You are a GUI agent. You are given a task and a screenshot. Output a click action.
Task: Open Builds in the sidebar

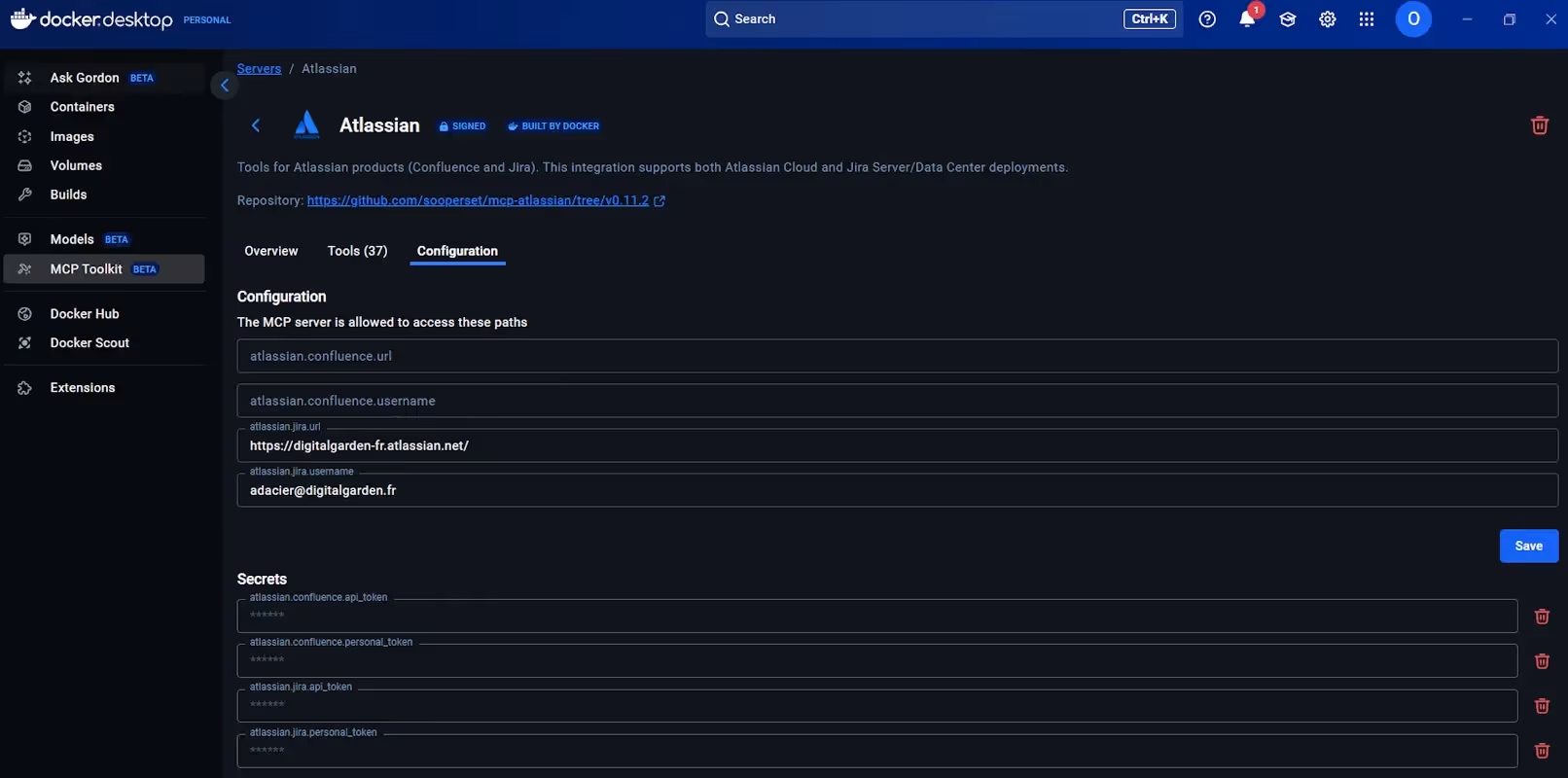click(x=104, y=195)
